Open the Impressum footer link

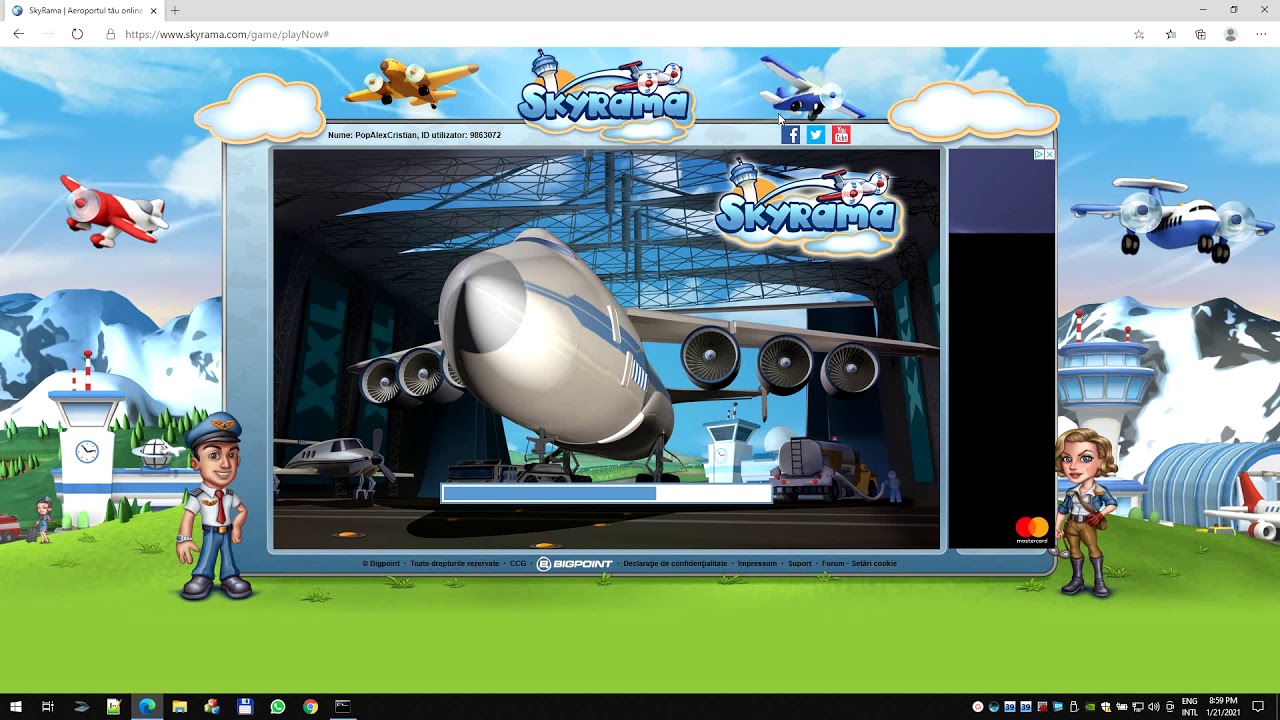coord(757,564)
